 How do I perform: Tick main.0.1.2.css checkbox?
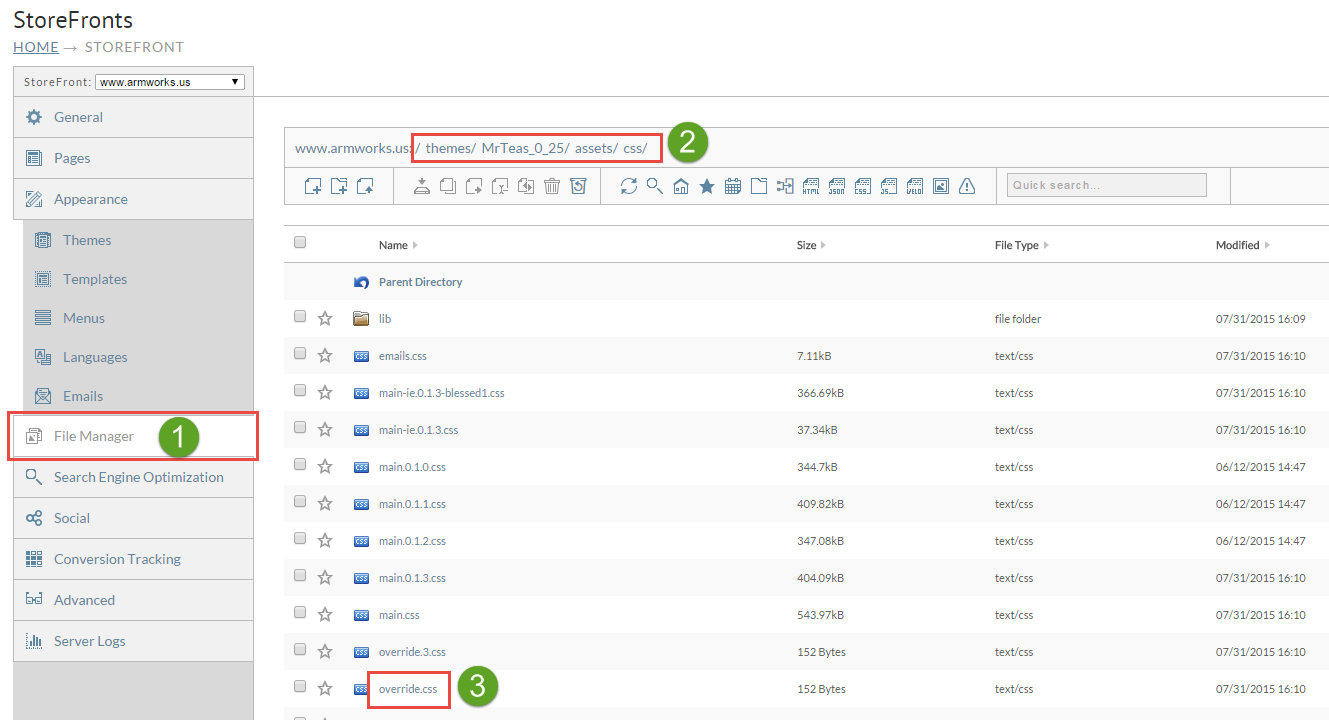[x=300, y=538]
